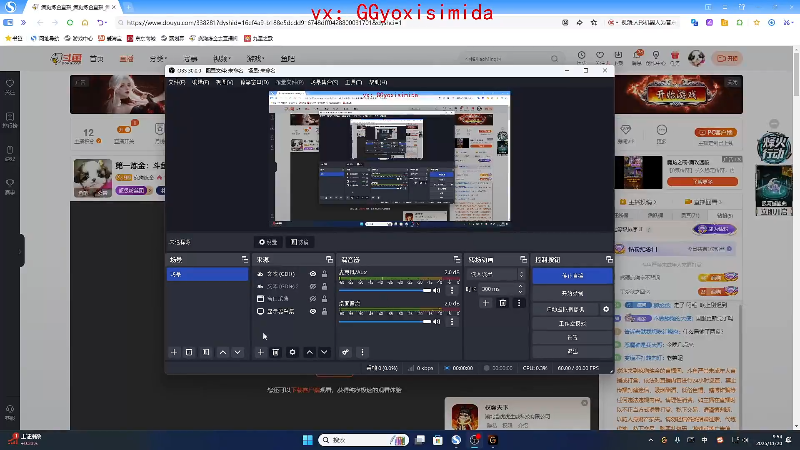Click heart icon in Douyu left sidebar

pos(10,84)
